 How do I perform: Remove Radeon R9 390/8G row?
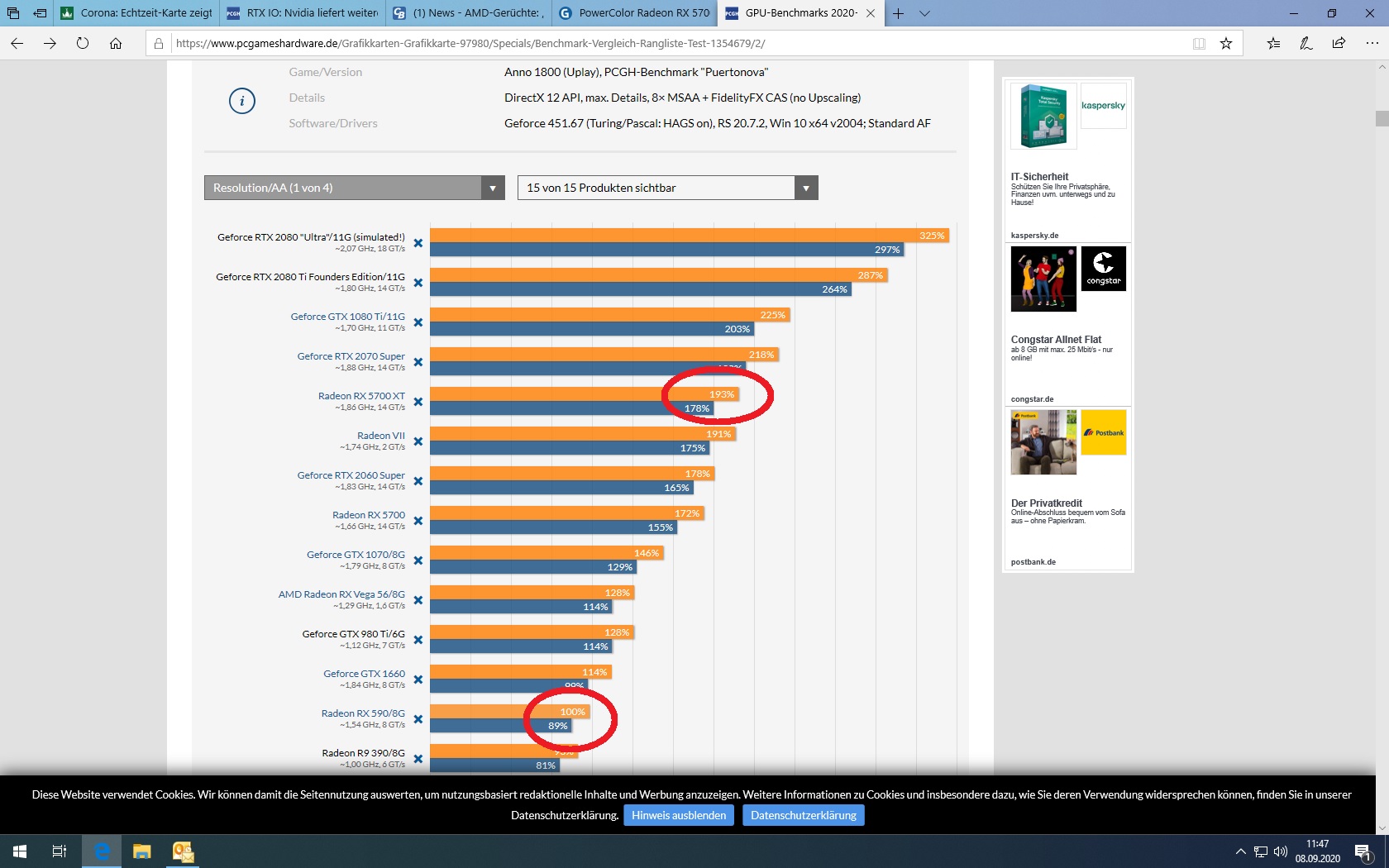(x=418, y=759)
